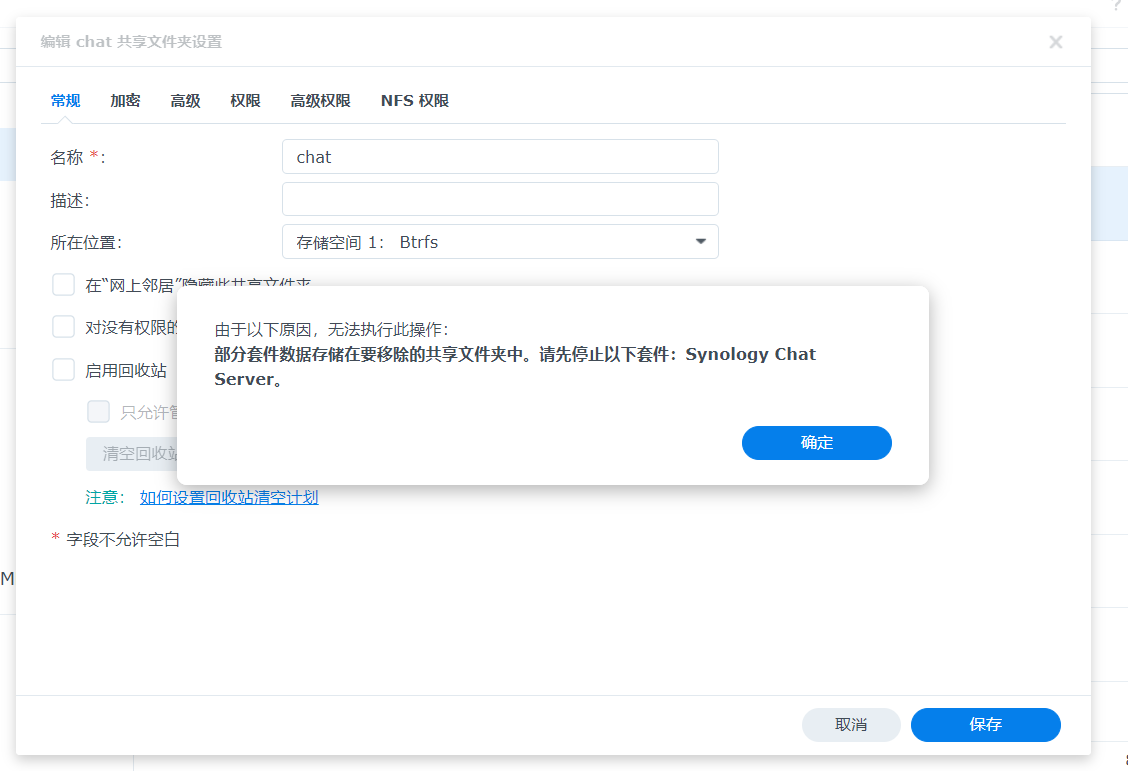The image size is (1128, 771).
Task: Click the 名称 input field containing chat
Action: pos(500,157)
